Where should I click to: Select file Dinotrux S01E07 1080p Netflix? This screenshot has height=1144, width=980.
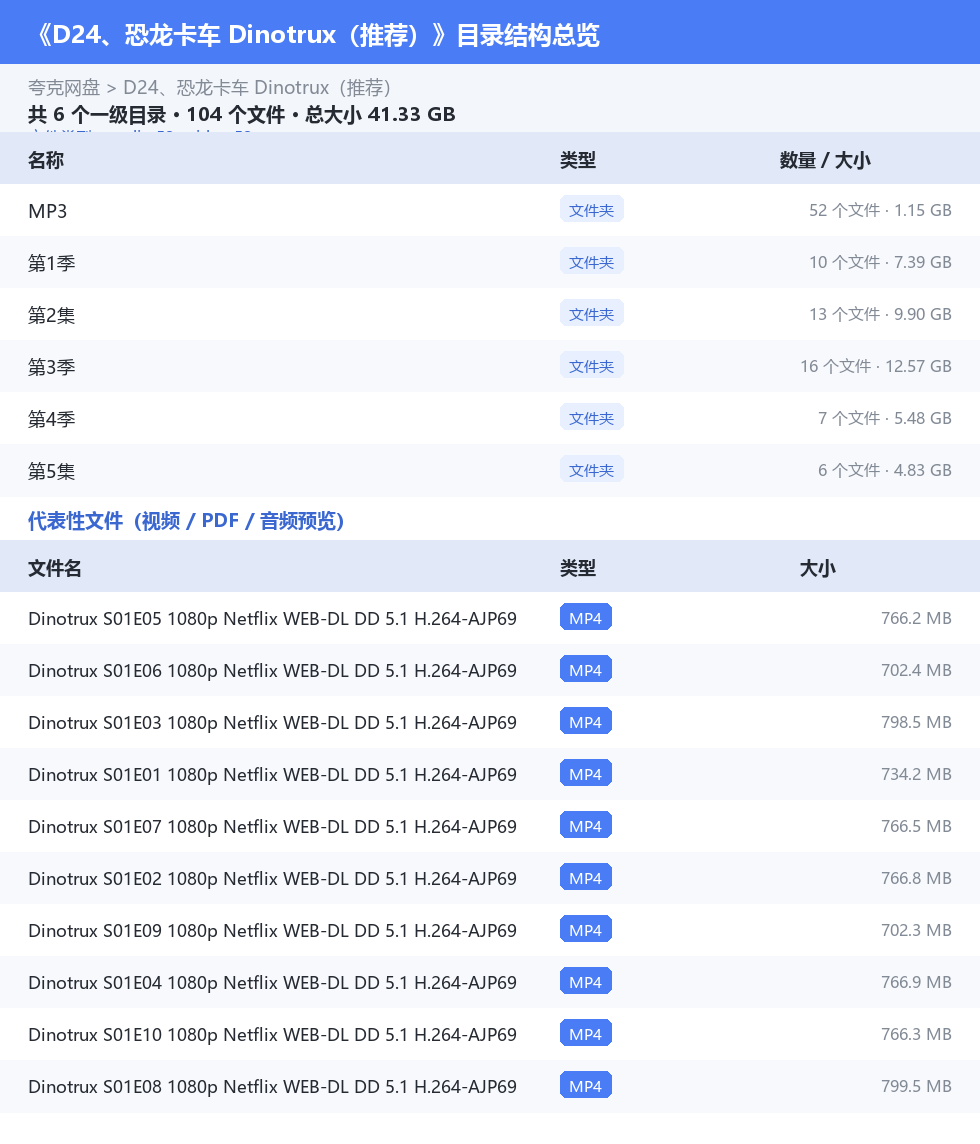[272, 827]
